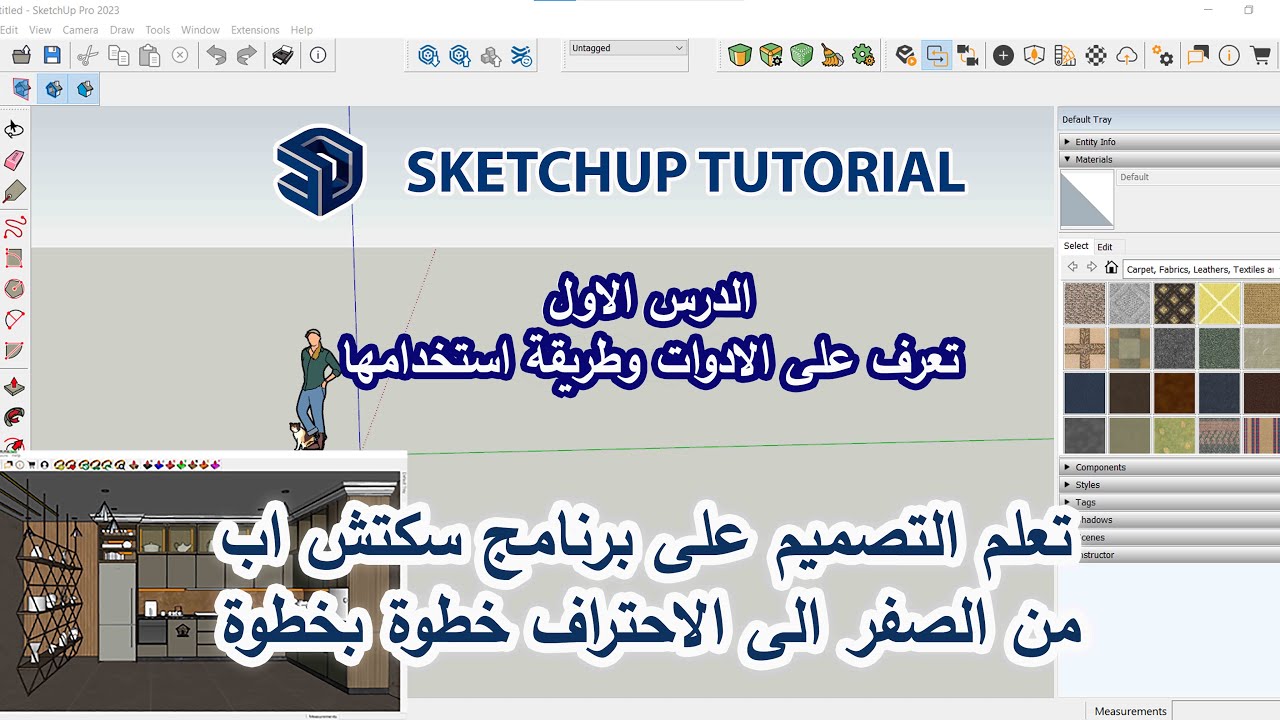Open the Extensions menu
Viewport: 1280px width, 720px height.
(x=255, y=30)
